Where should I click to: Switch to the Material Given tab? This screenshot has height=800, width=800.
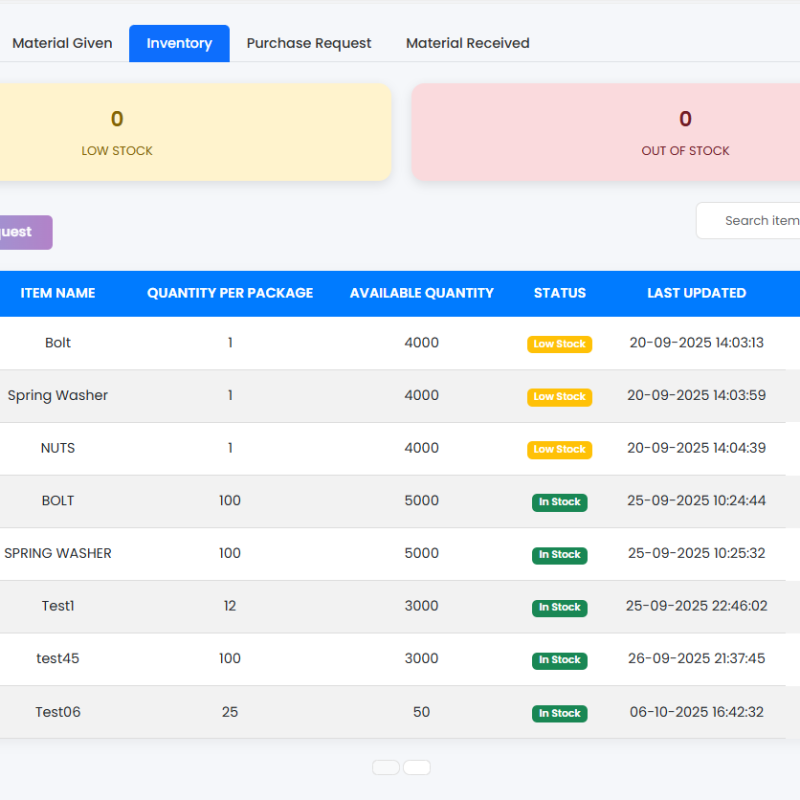coord(62,43)
